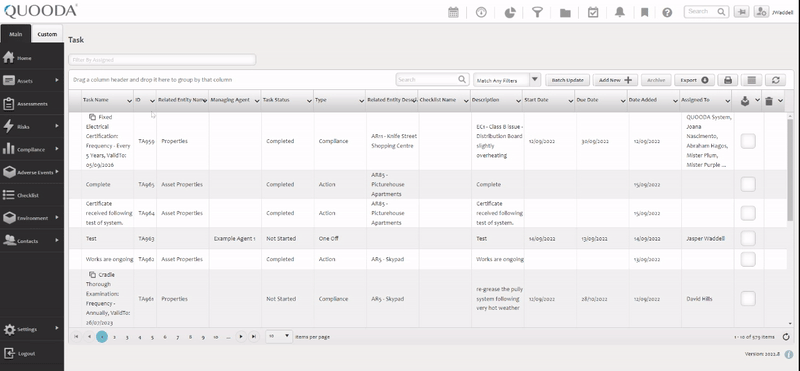Click the refresh icon in grid toolbar
Image resolution: width=800 pixels, height=371 pixels.
click(776, 80)
